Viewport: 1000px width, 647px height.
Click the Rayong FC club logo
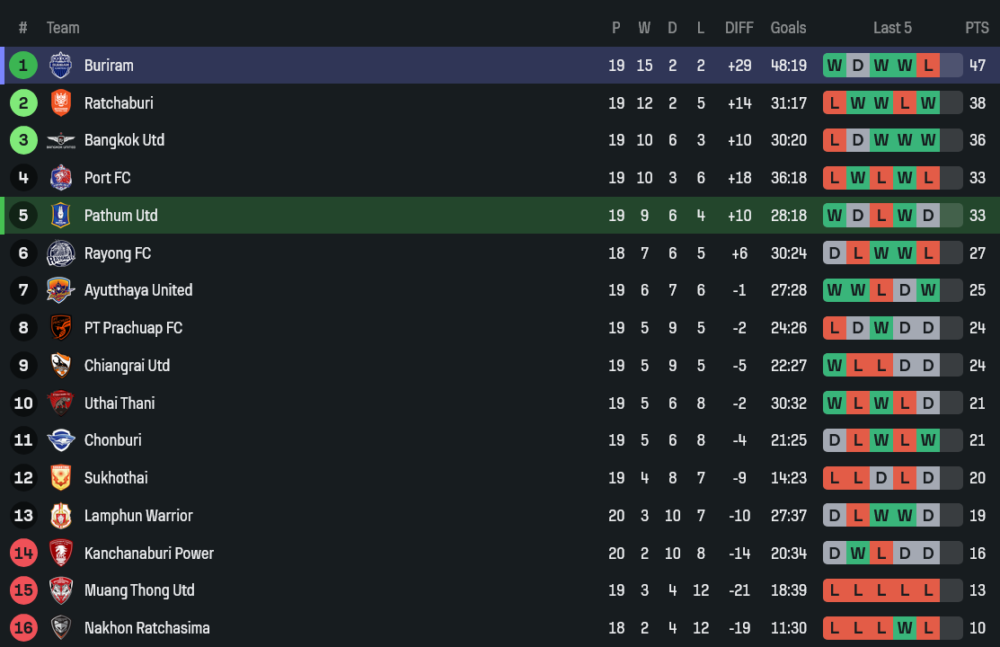pos(61,254)
